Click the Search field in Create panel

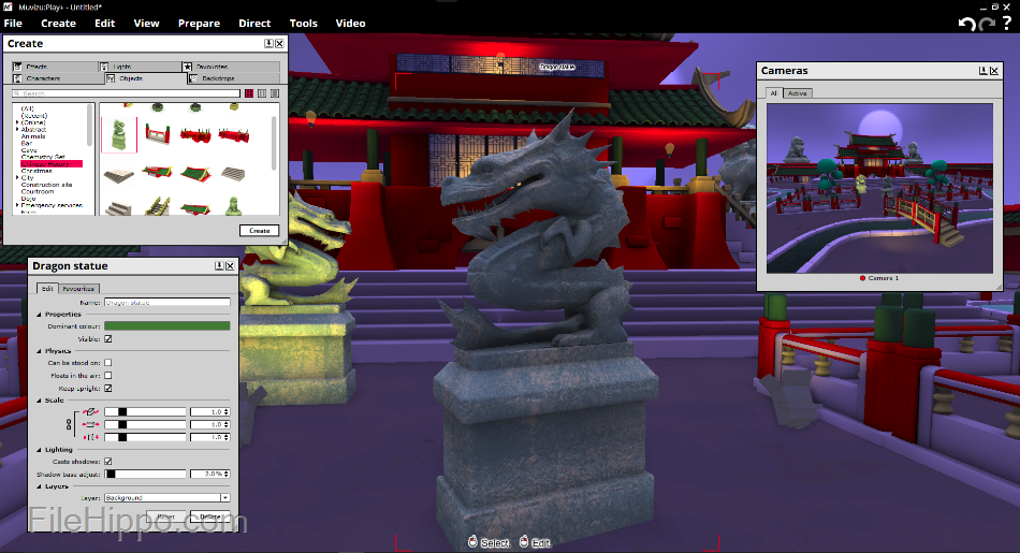click(x=126, y=94)
